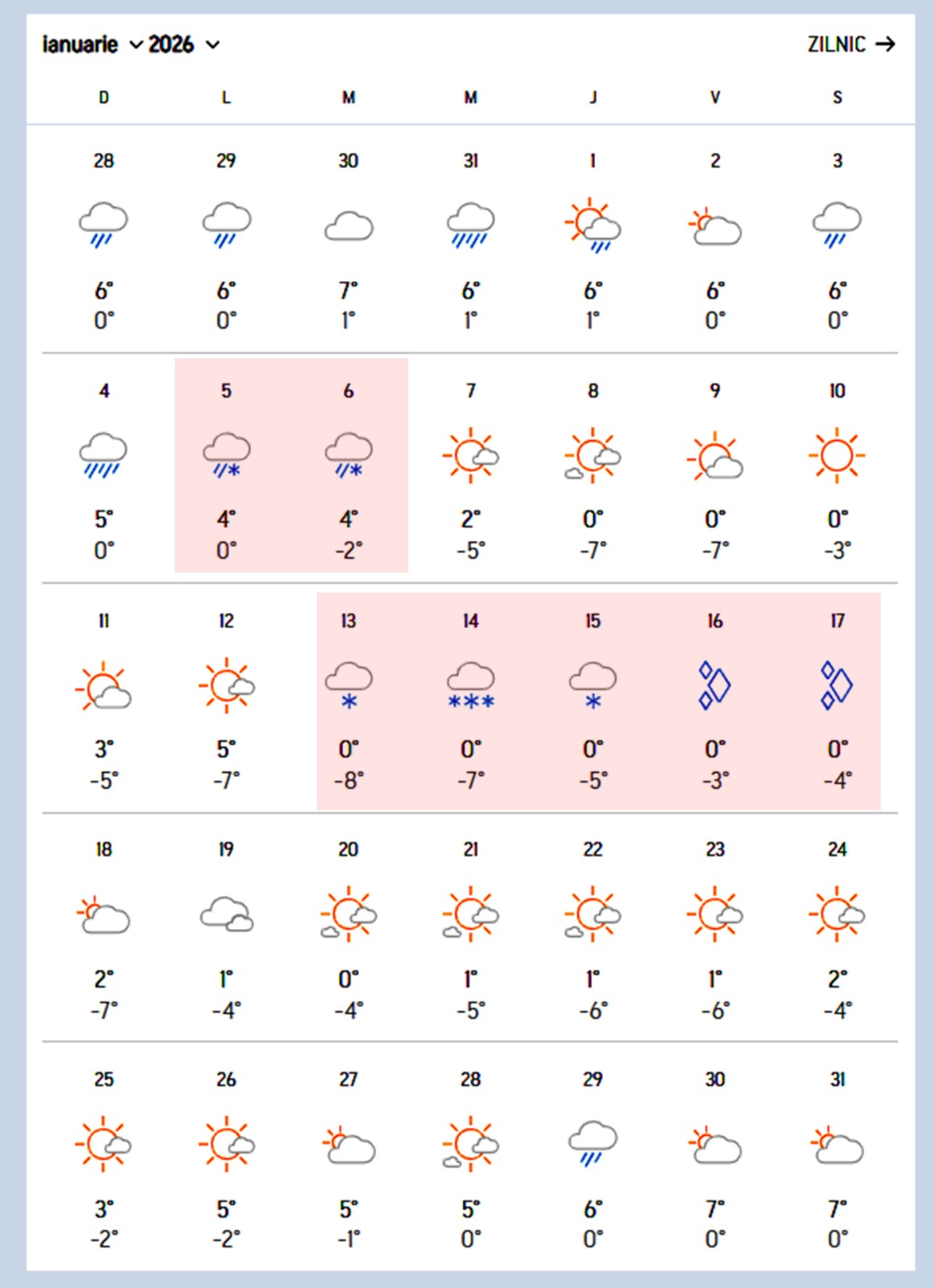Click the -8° low temperature on January 13
The width and height of the screenshot is (934, 1288).
[349, 780]
